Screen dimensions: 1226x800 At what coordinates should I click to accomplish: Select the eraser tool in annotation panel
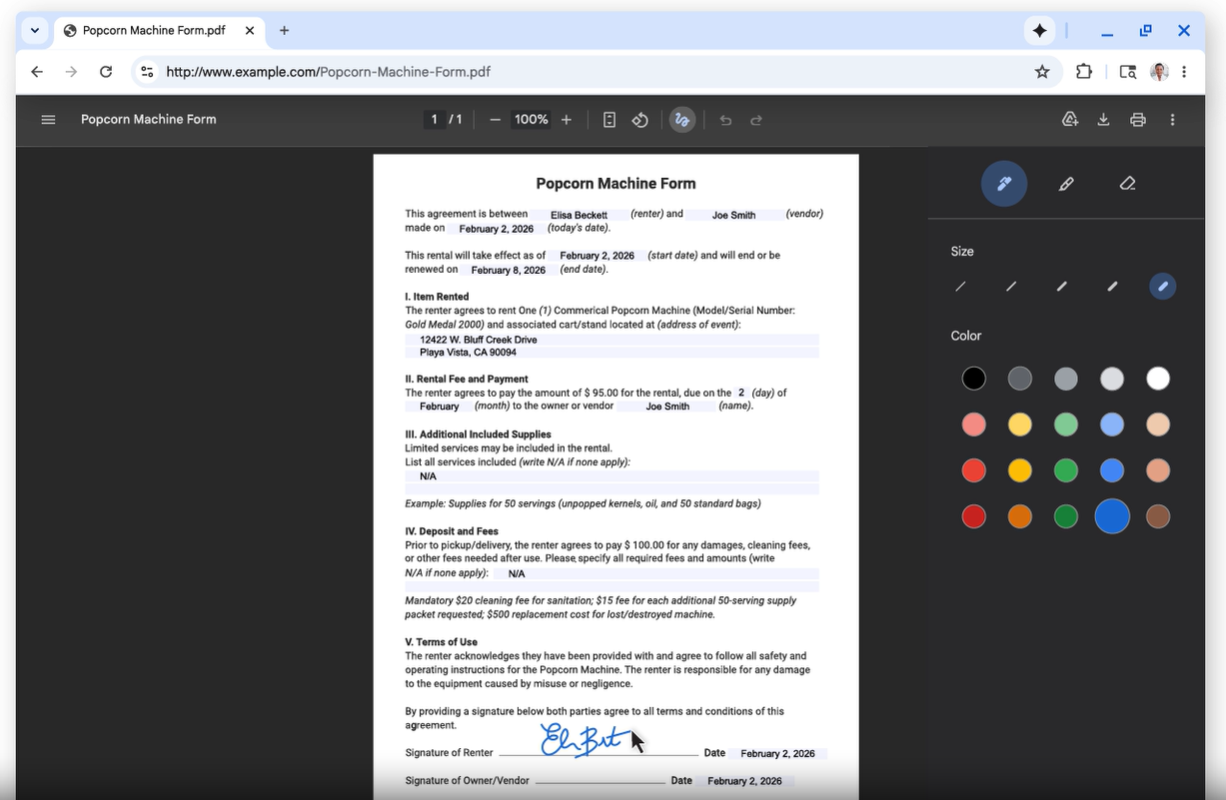coord(1127,184)
